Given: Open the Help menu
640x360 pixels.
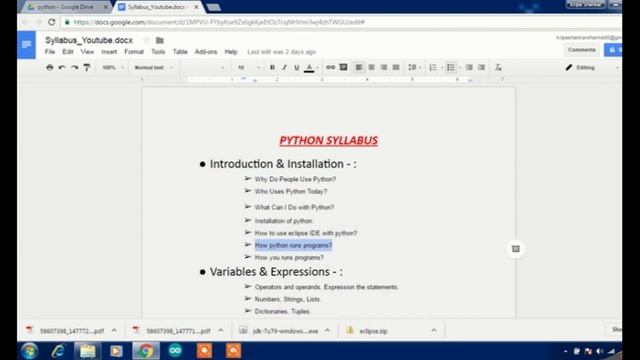Looking at the screenshot, I should pyautogui.click(x=231, y=52).
